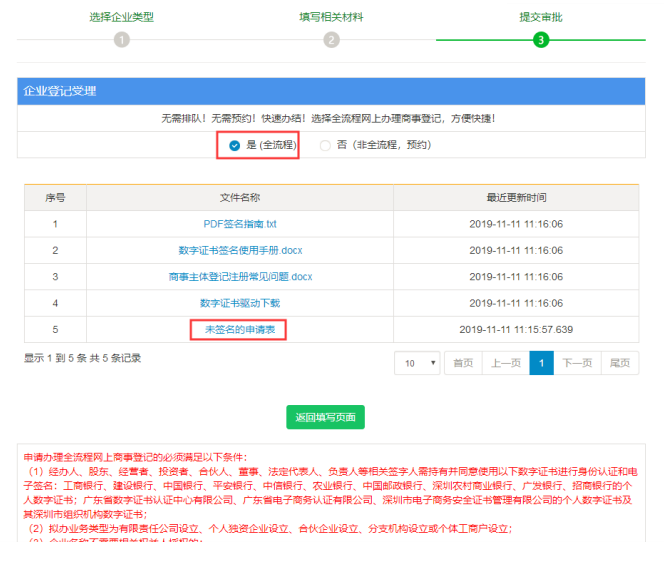Open the PDF签名指南.txt file link
Image resolution: width=664 pixels, height=562 pixels.
click(x=240, y=224)
